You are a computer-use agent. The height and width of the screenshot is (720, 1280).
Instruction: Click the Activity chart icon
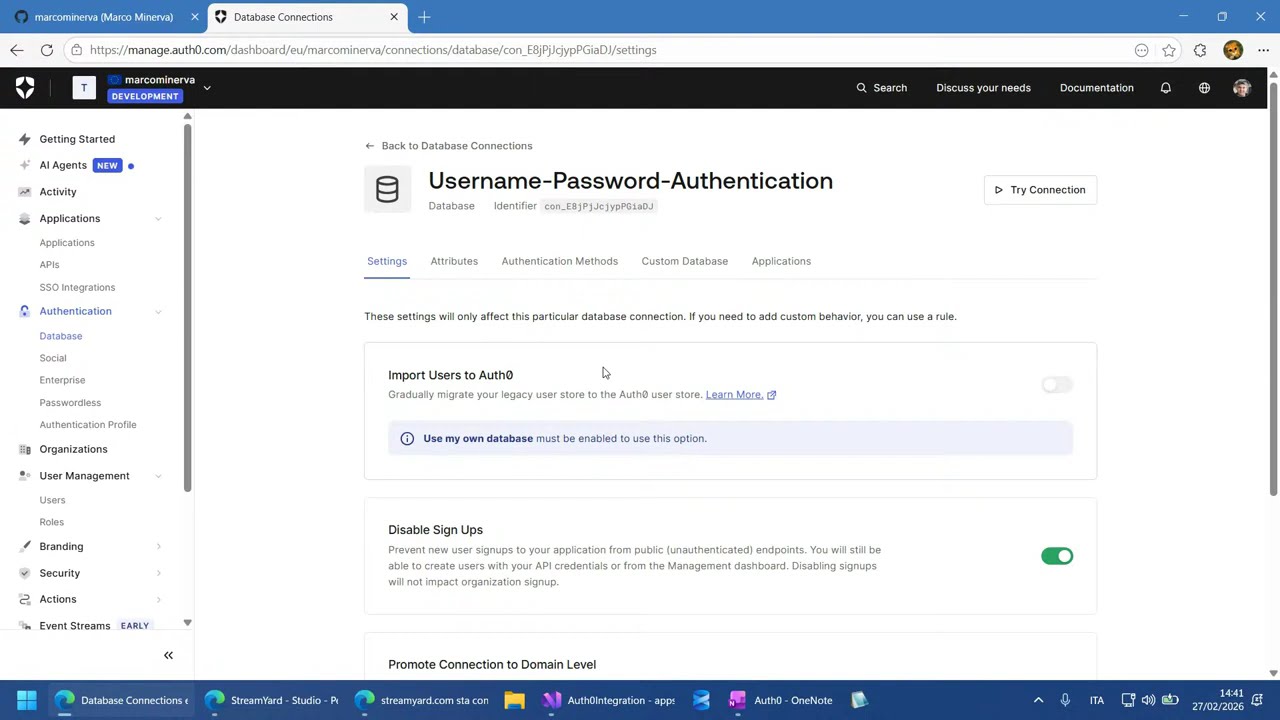click(x=25, y=192)
